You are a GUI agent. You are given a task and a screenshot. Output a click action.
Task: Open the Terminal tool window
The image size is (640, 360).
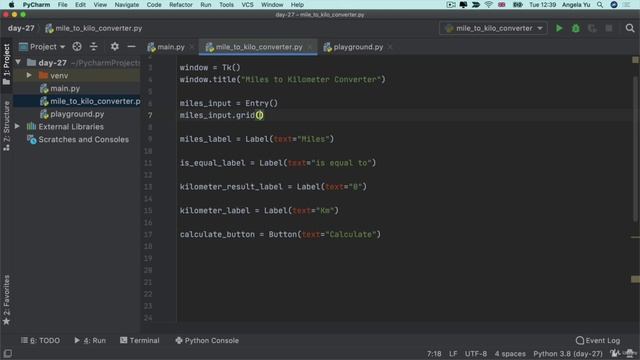click(x=140, y=340)
